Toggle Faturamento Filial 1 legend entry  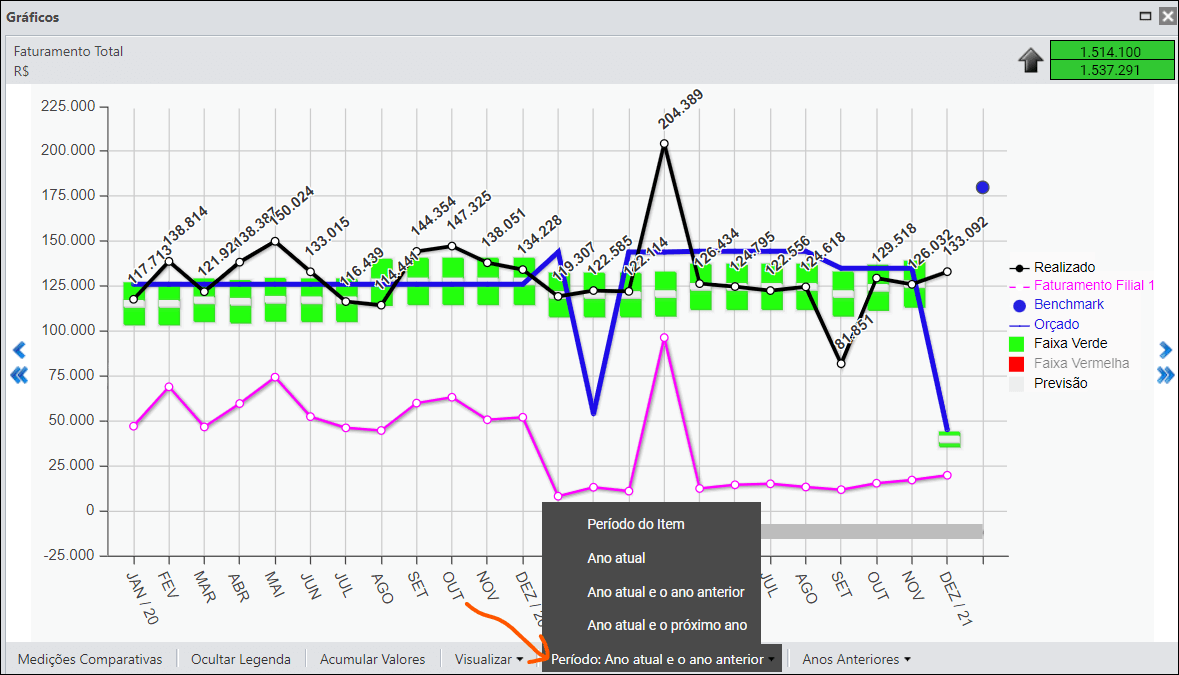tap(1081, 285)
